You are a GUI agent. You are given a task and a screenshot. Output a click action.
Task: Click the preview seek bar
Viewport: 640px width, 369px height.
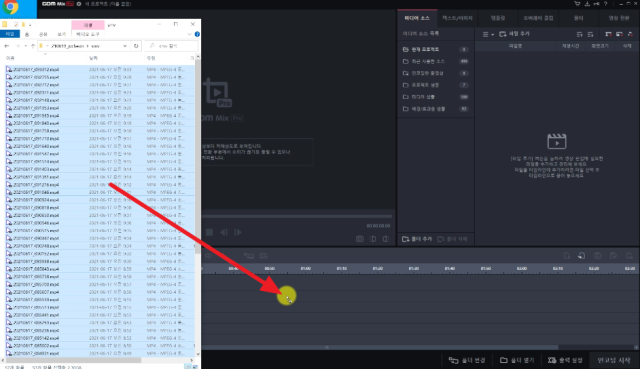297,216
